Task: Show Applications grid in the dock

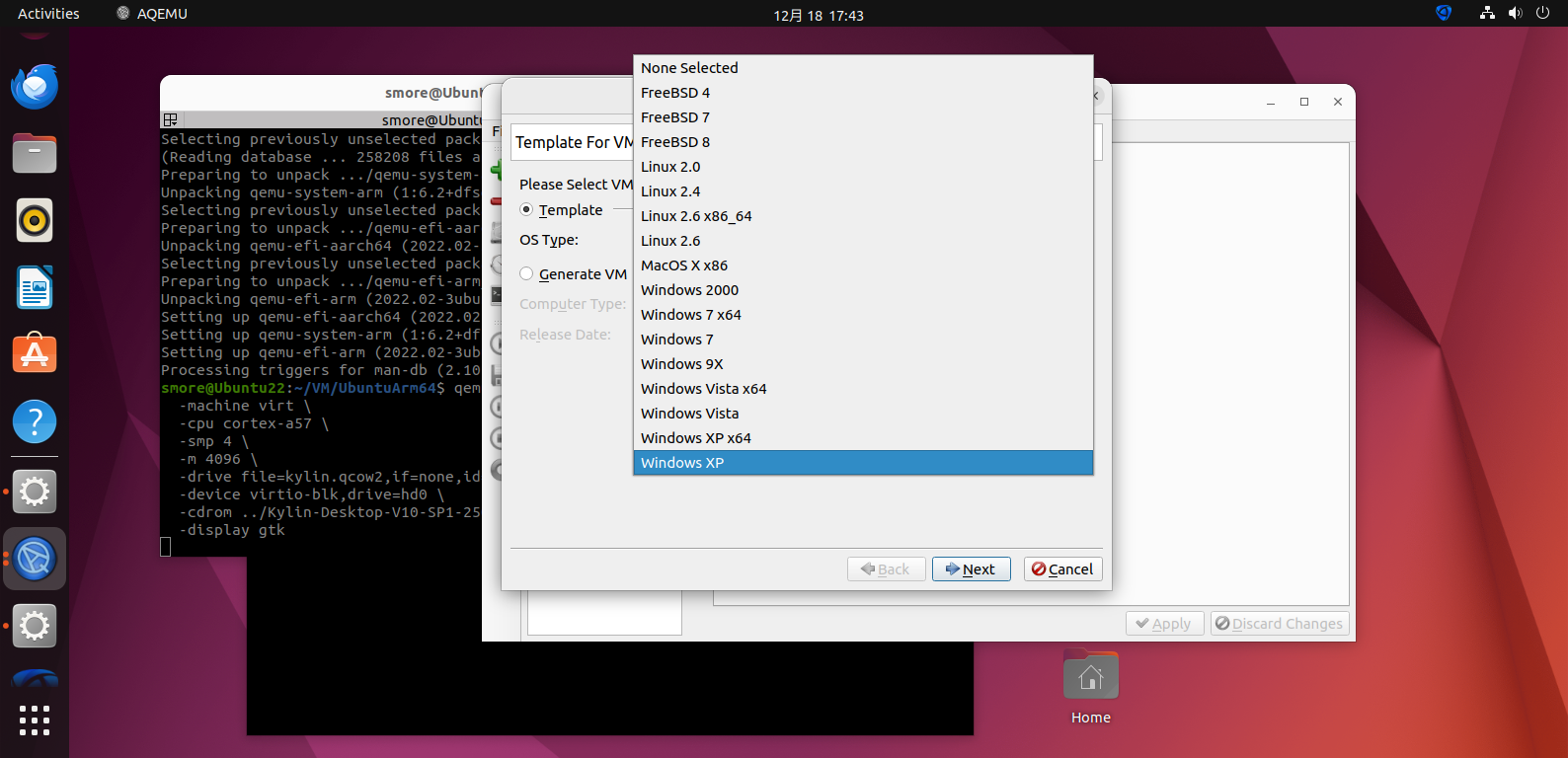Action: [x=35, y=720]
